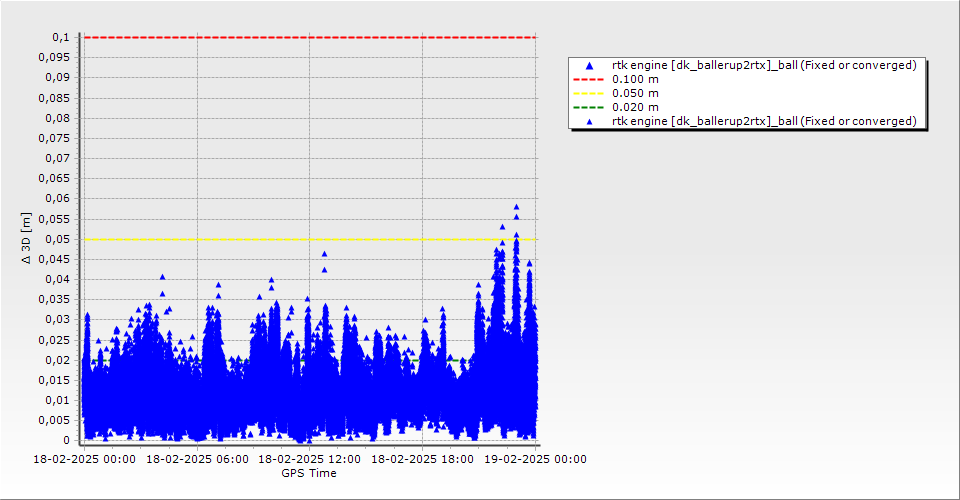Click the 0,02 y-axis tick label
960x500 pixels.
pos(58,360)
